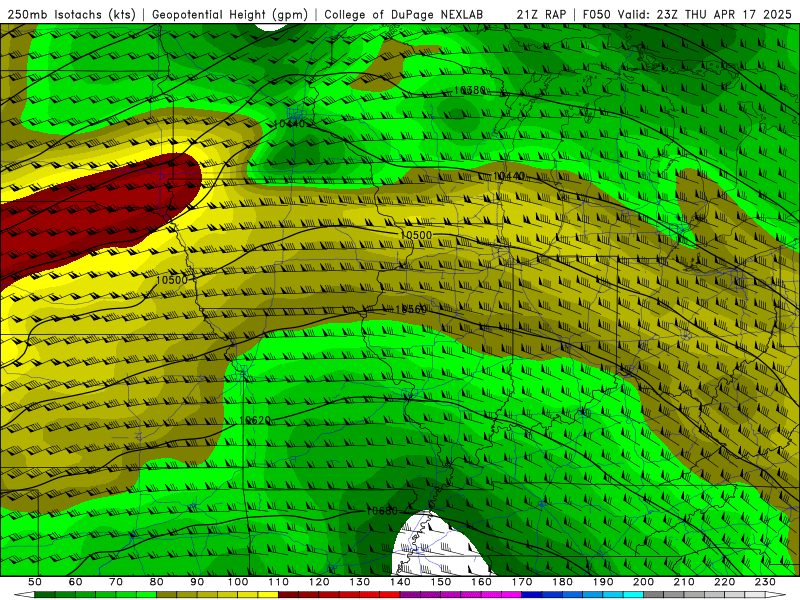This screenshot has height=600, width=800.
Task: Select the 210 value on the colorbar scale
Action: click(x=685, y=582)
